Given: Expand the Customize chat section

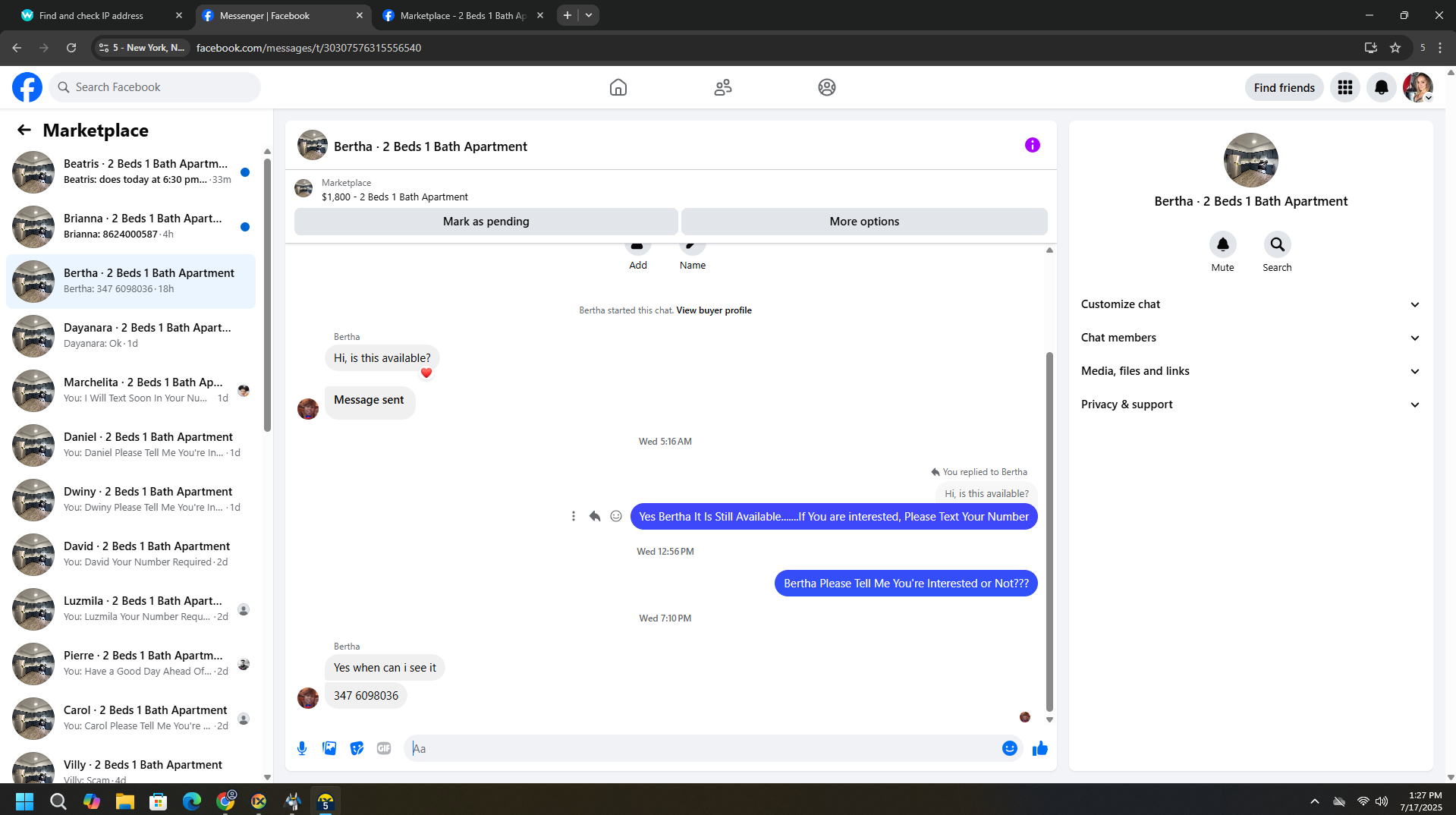Looking at the screenshot, I should click(x=1250, y=304).
